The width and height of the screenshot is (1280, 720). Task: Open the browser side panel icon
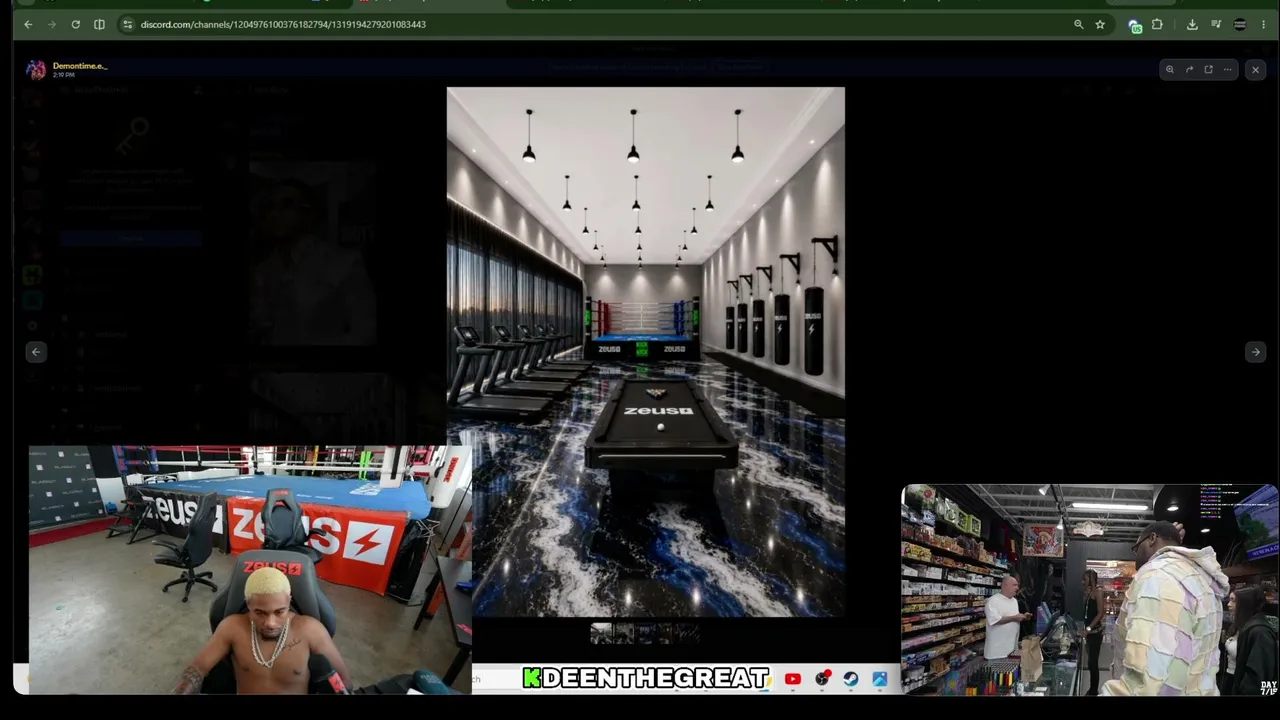(x=99, y=24)
